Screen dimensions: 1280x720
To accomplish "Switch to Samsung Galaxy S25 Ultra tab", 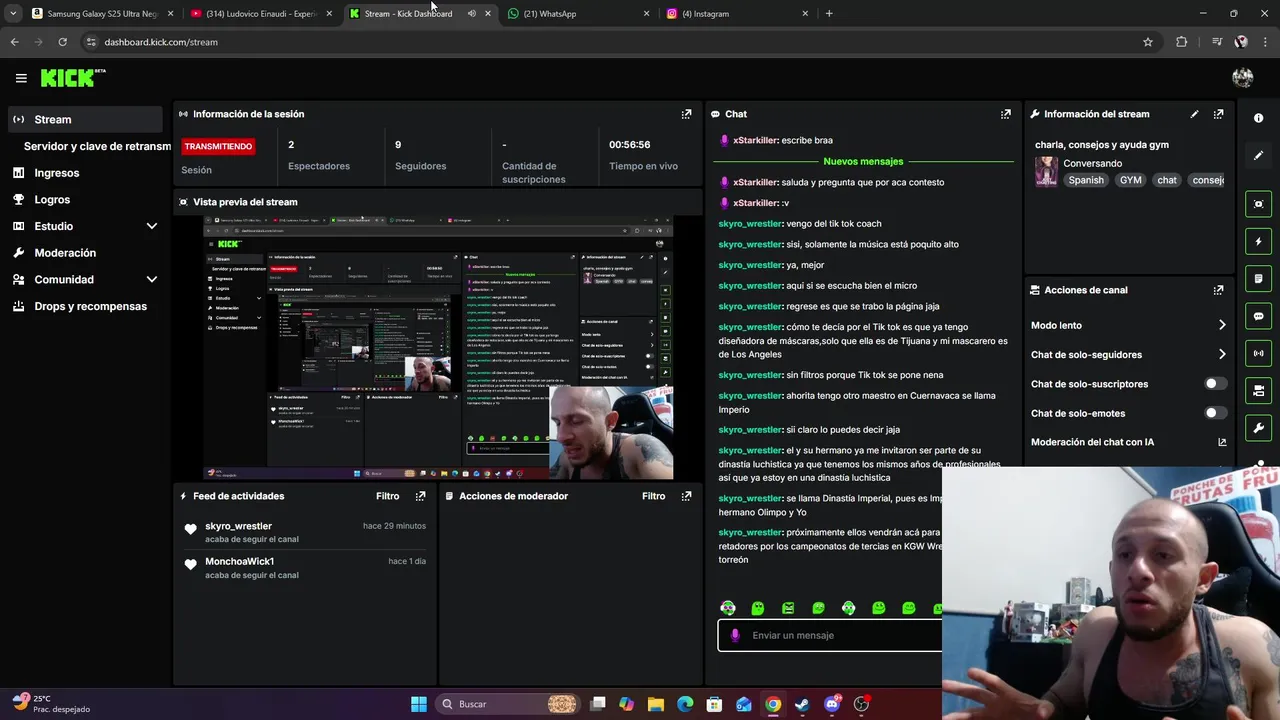I will [103, 14].
